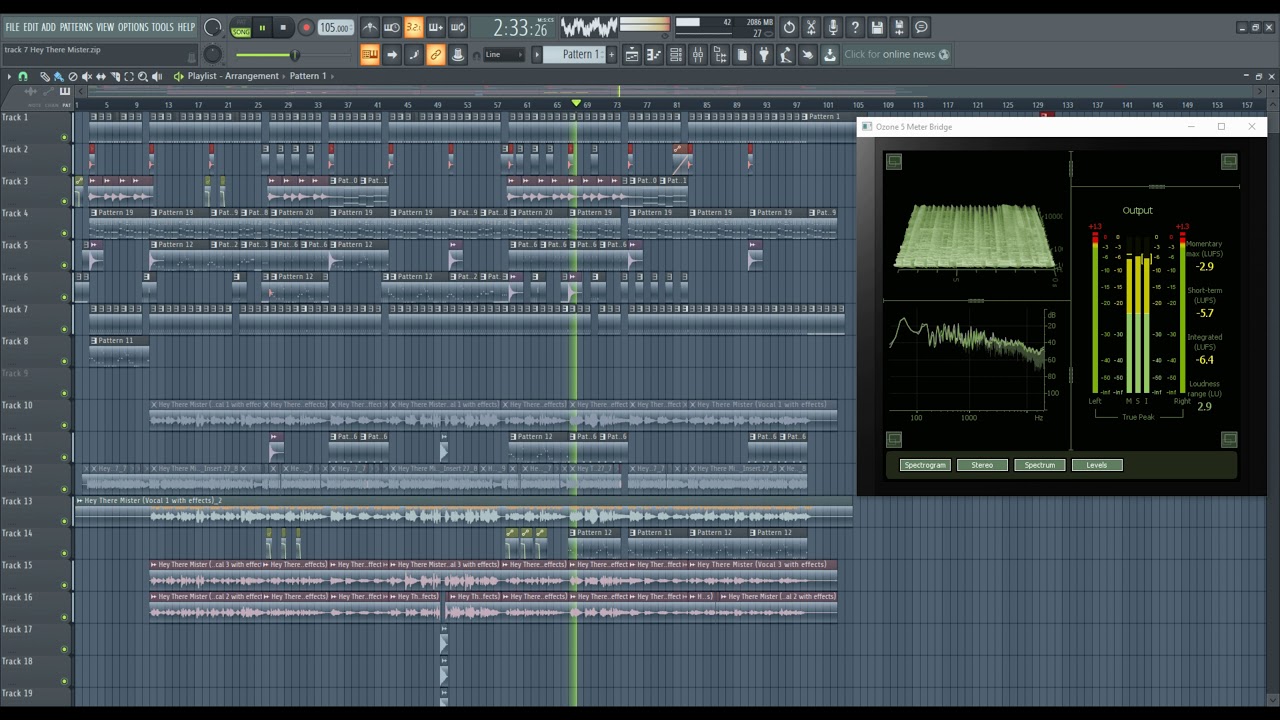Click the knob right of the HELP menu

213,28
